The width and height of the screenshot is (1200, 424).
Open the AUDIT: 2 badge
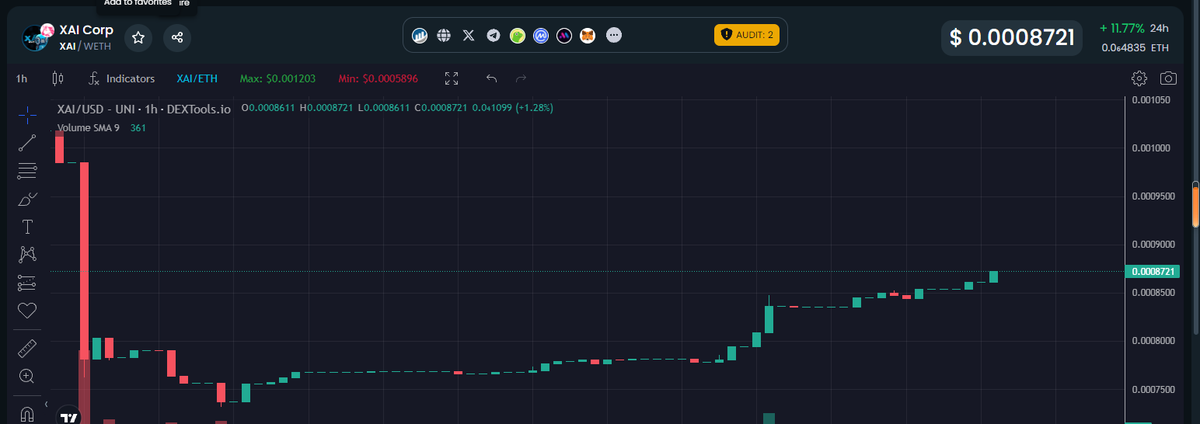pos(746,35)
